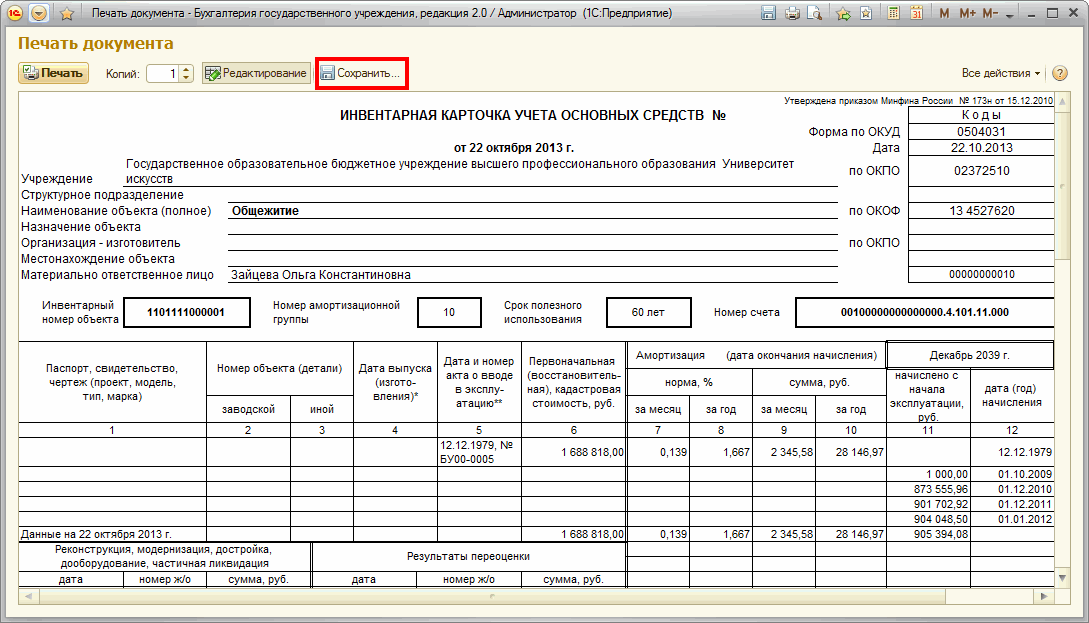1089x623 pixels.
Task: Expand the Все действия dropdown menu
Action: click(x=1000, y=73)
